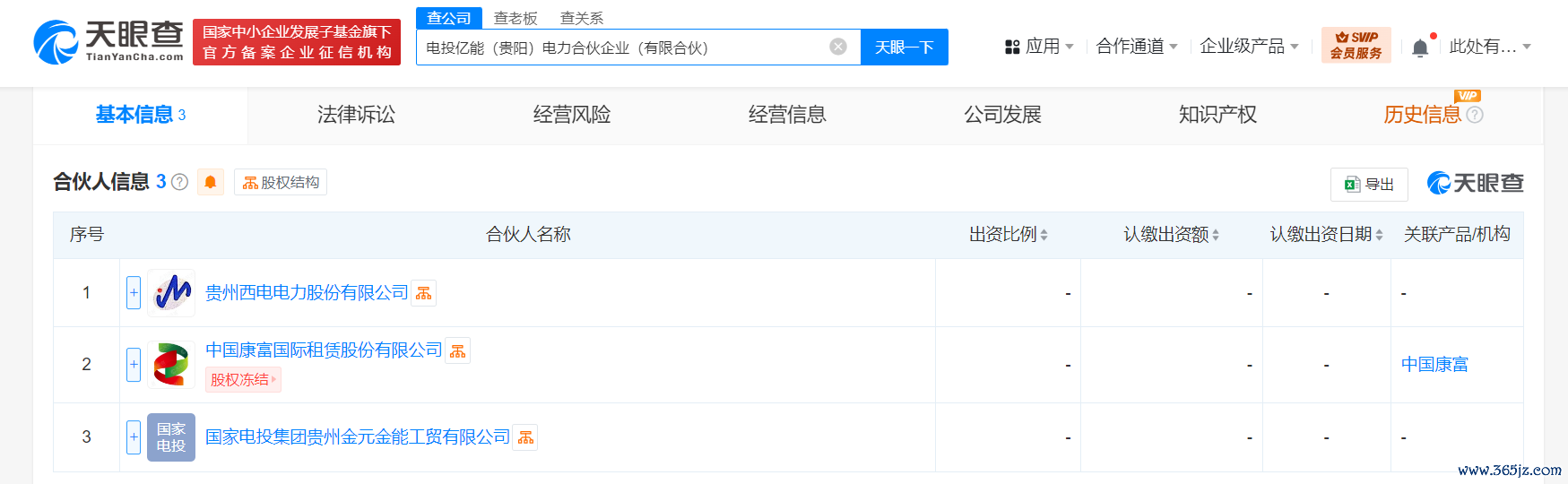Open equity structure icon for 贵州西电电力股份有限公司
Image resolution: width=1568 pixels, height=484 pixels.
coord(424,293)
